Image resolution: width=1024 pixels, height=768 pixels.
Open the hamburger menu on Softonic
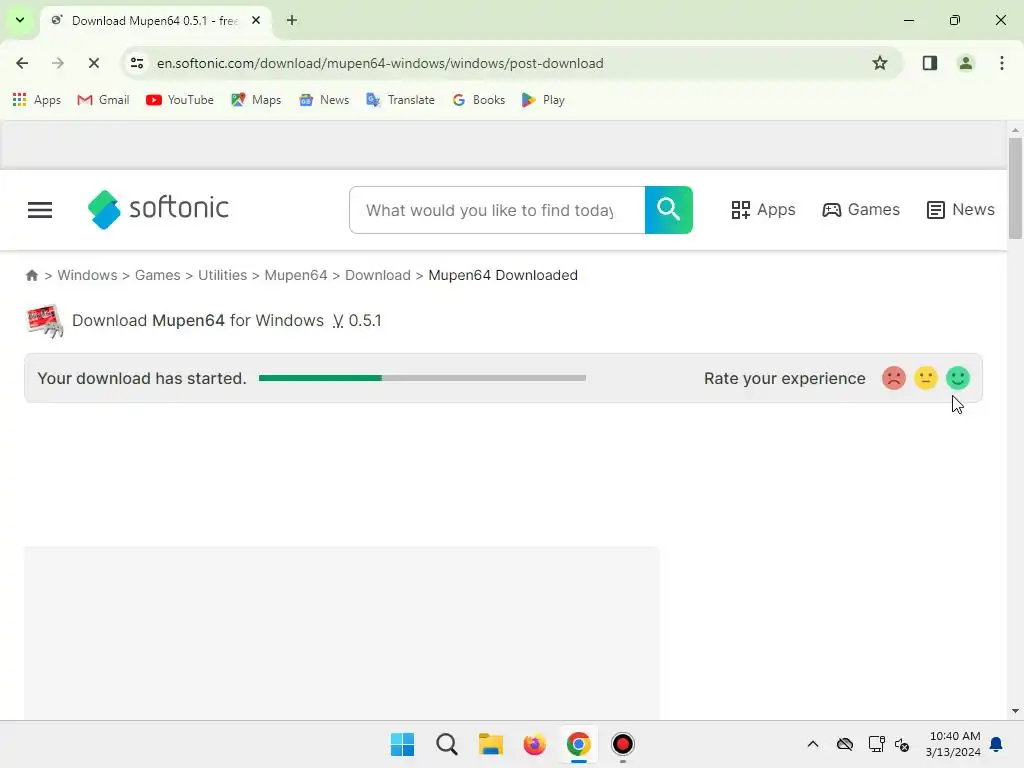tap(40, 210)
